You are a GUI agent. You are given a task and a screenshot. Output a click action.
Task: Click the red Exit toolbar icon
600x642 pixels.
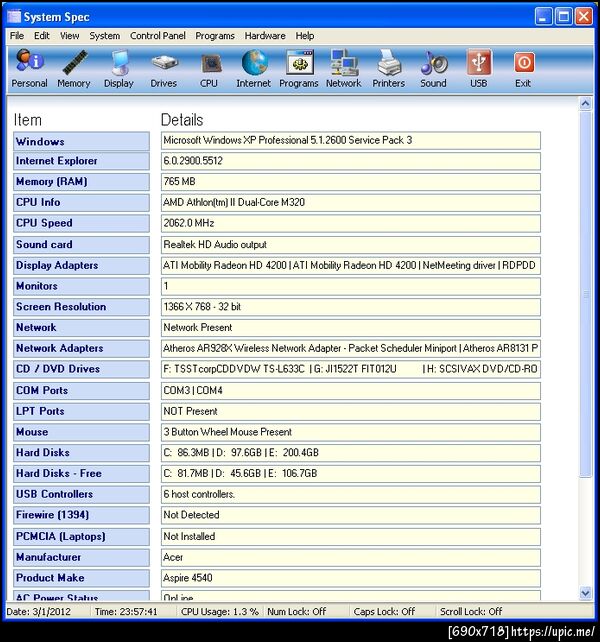(523, 69)
